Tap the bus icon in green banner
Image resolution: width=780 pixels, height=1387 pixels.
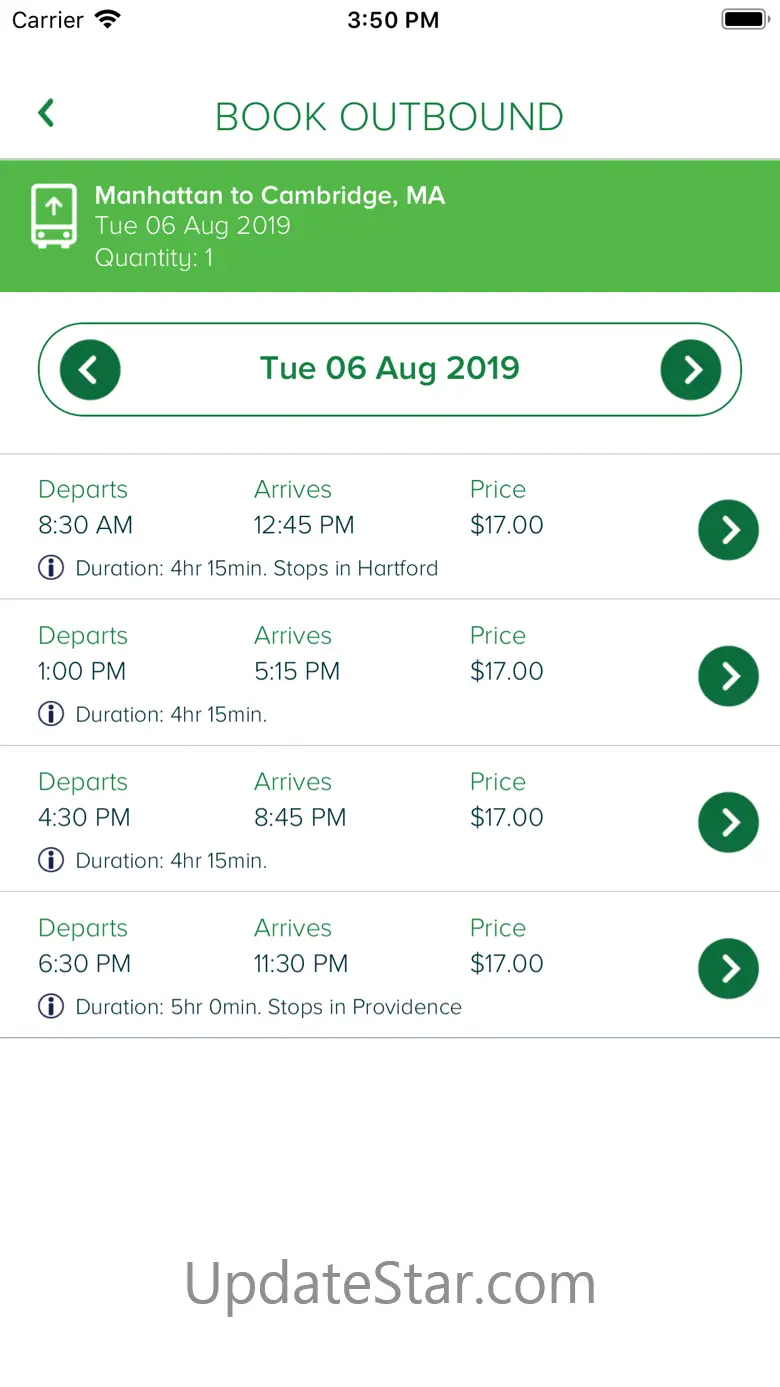[54, 215]
